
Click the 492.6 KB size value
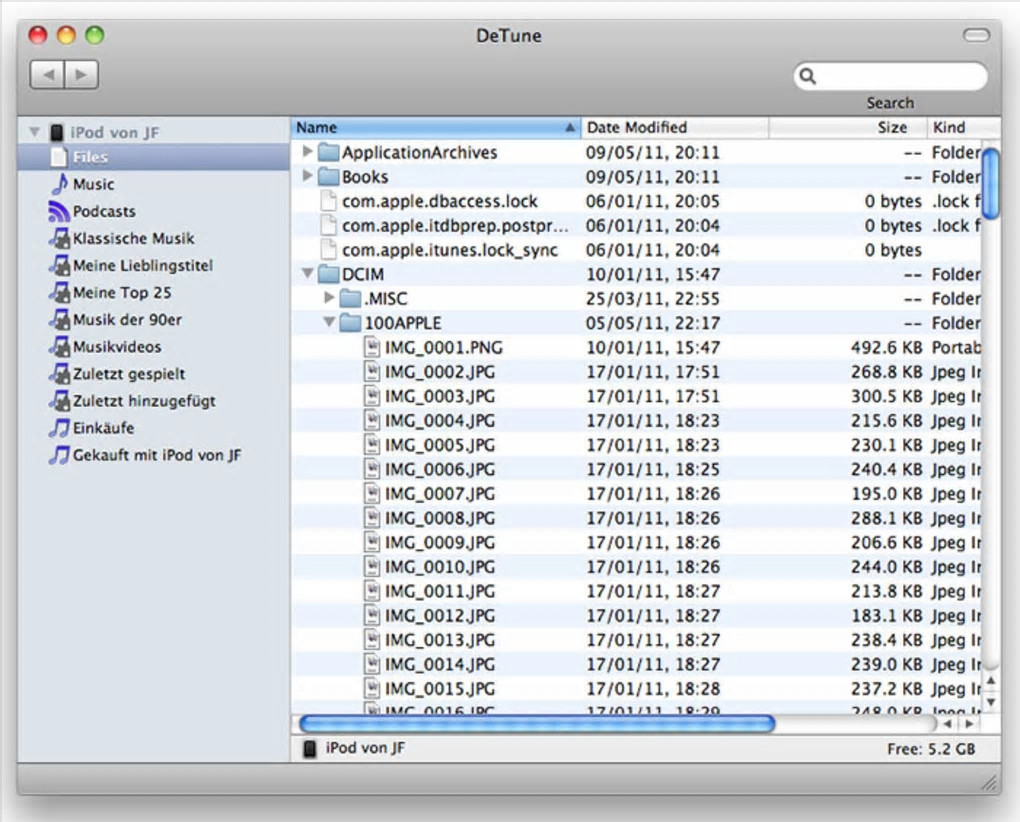pyautogui.click(x=887, y=347)
